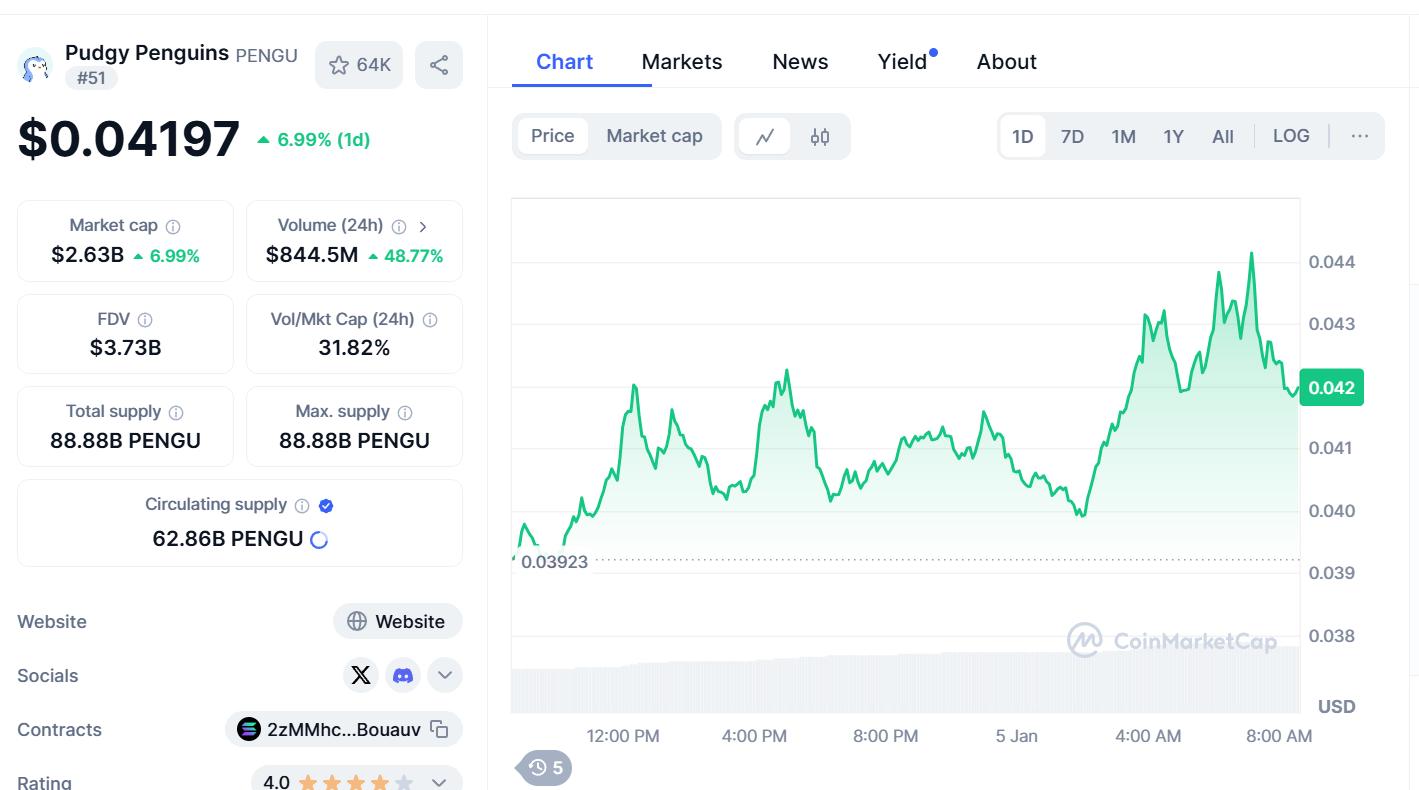The image size is (1419, 790).
Task: Click the $2.63B market cap value
Action: point(88,255)
